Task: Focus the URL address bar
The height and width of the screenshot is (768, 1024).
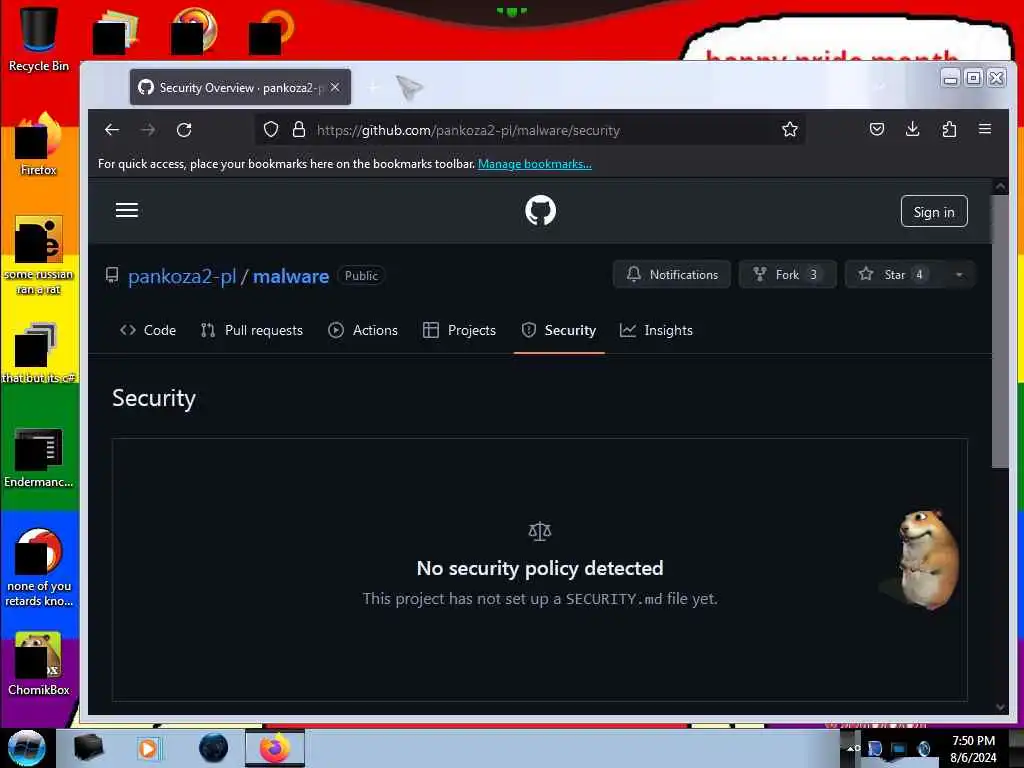Action: tap(529, 130)
